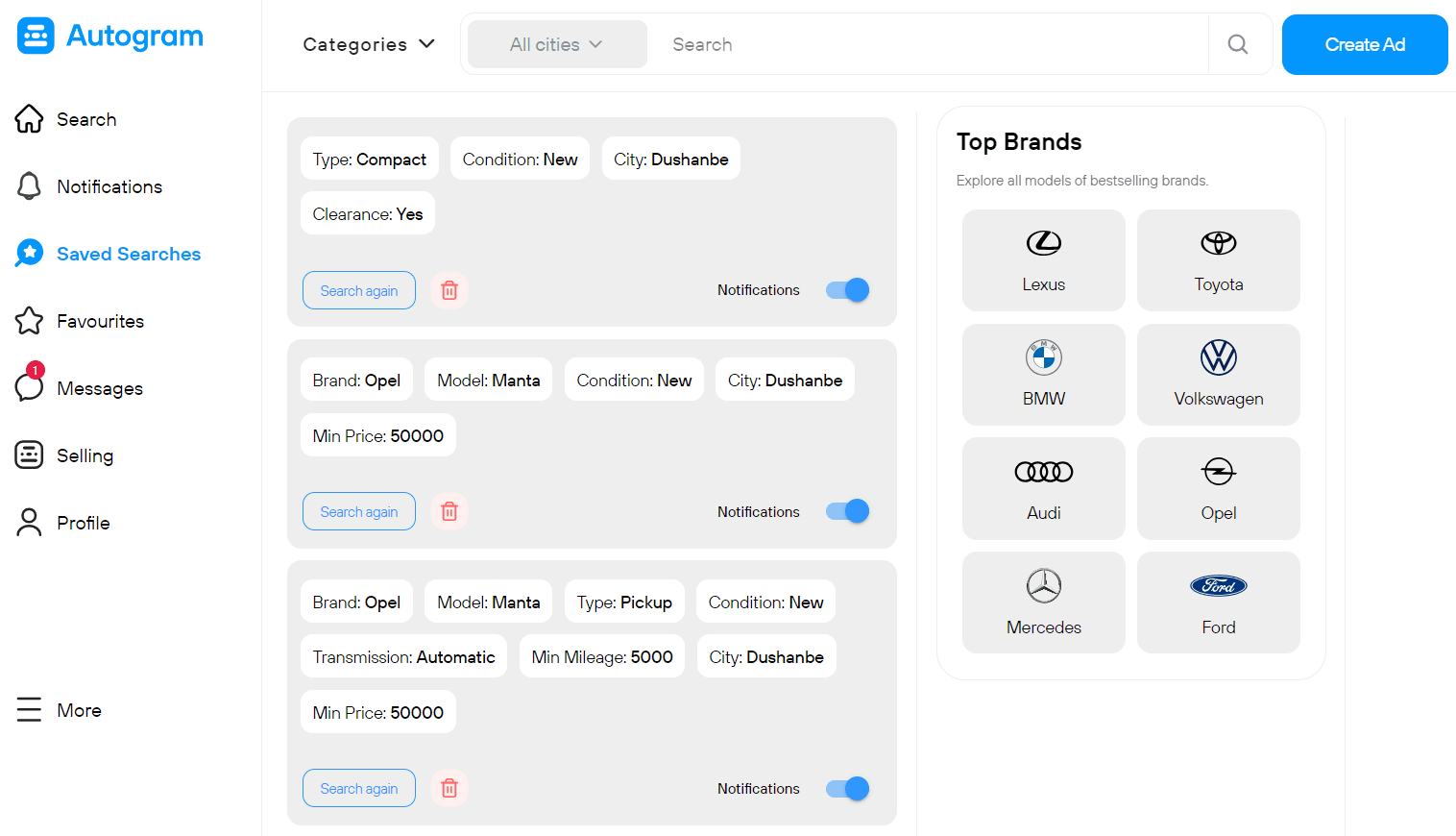Disable notifications for Compact search
The height and width of the screenshot is (836, 1456).
tap(847, 290)
